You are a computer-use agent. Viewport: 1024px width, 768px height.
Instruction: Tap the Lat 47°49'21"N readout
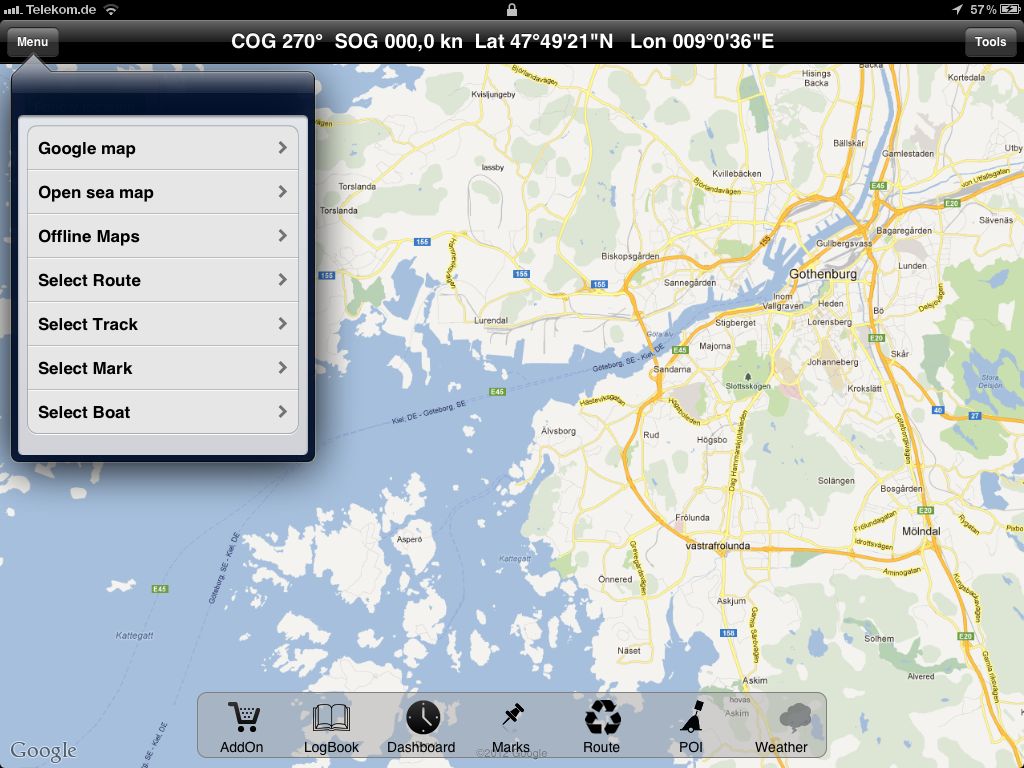(544, 42)
